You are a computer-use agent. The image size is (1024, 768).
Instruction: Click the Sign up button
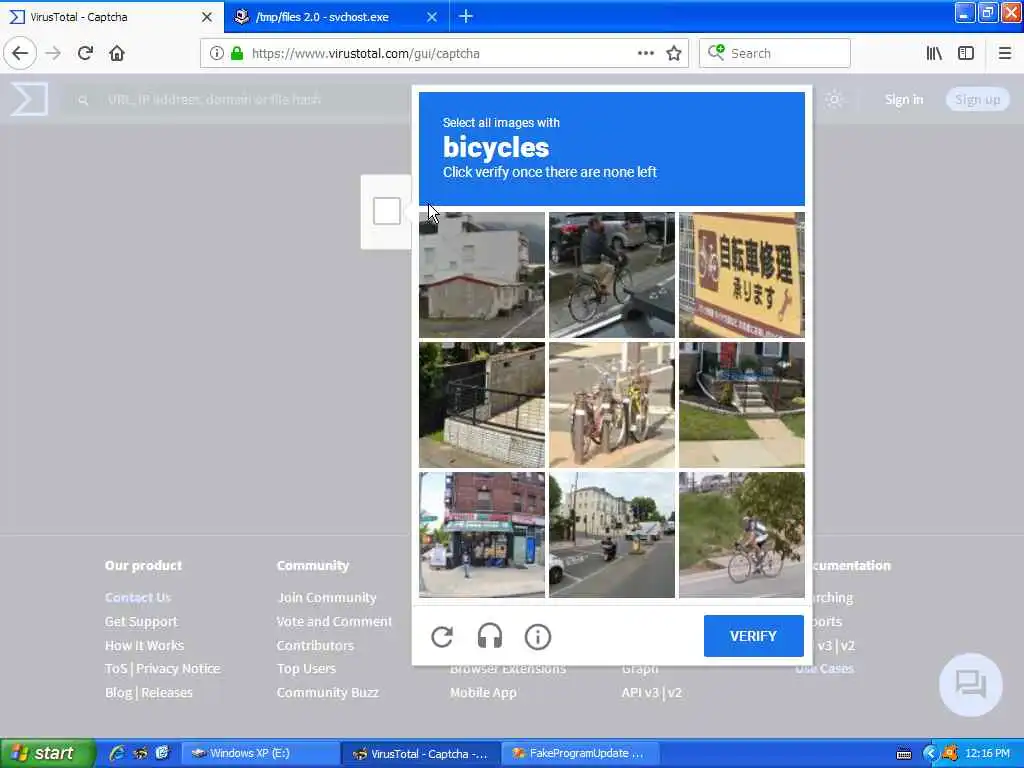coord(977,99)
